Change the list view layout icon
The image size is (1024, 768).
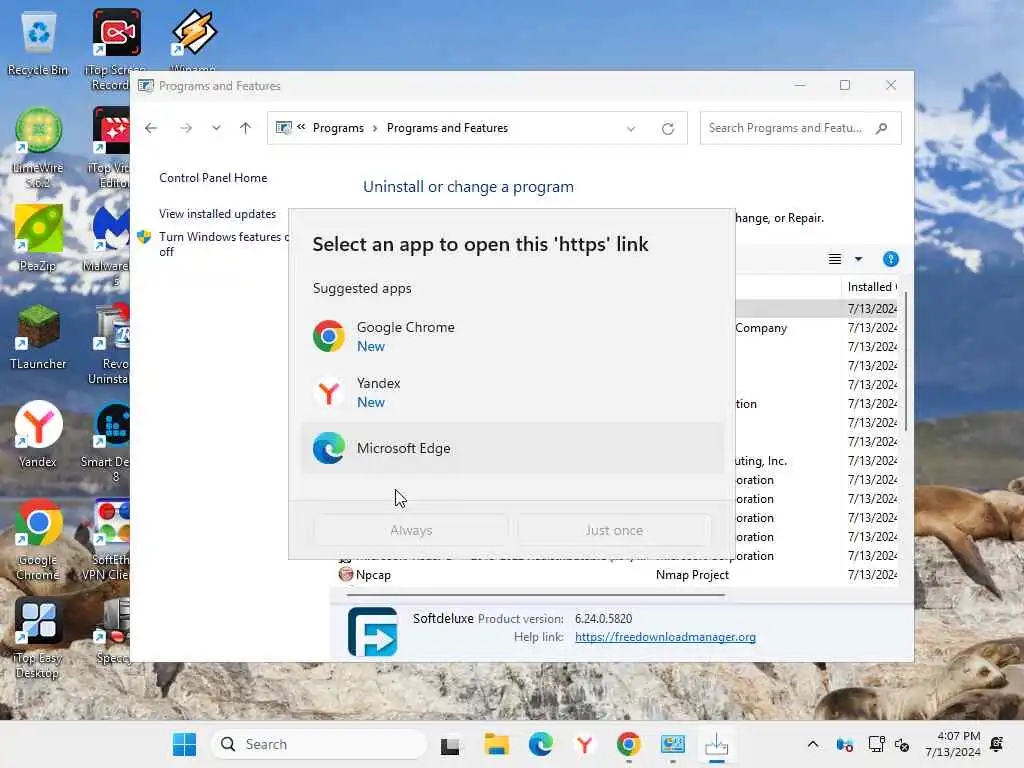[x=835, y=259]
